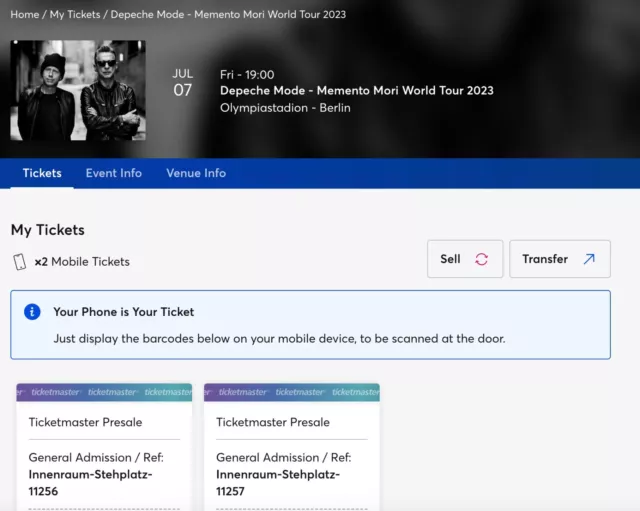Open the Depeche Mode band photo thumbnail
The image size is (640, 511).
78,90
